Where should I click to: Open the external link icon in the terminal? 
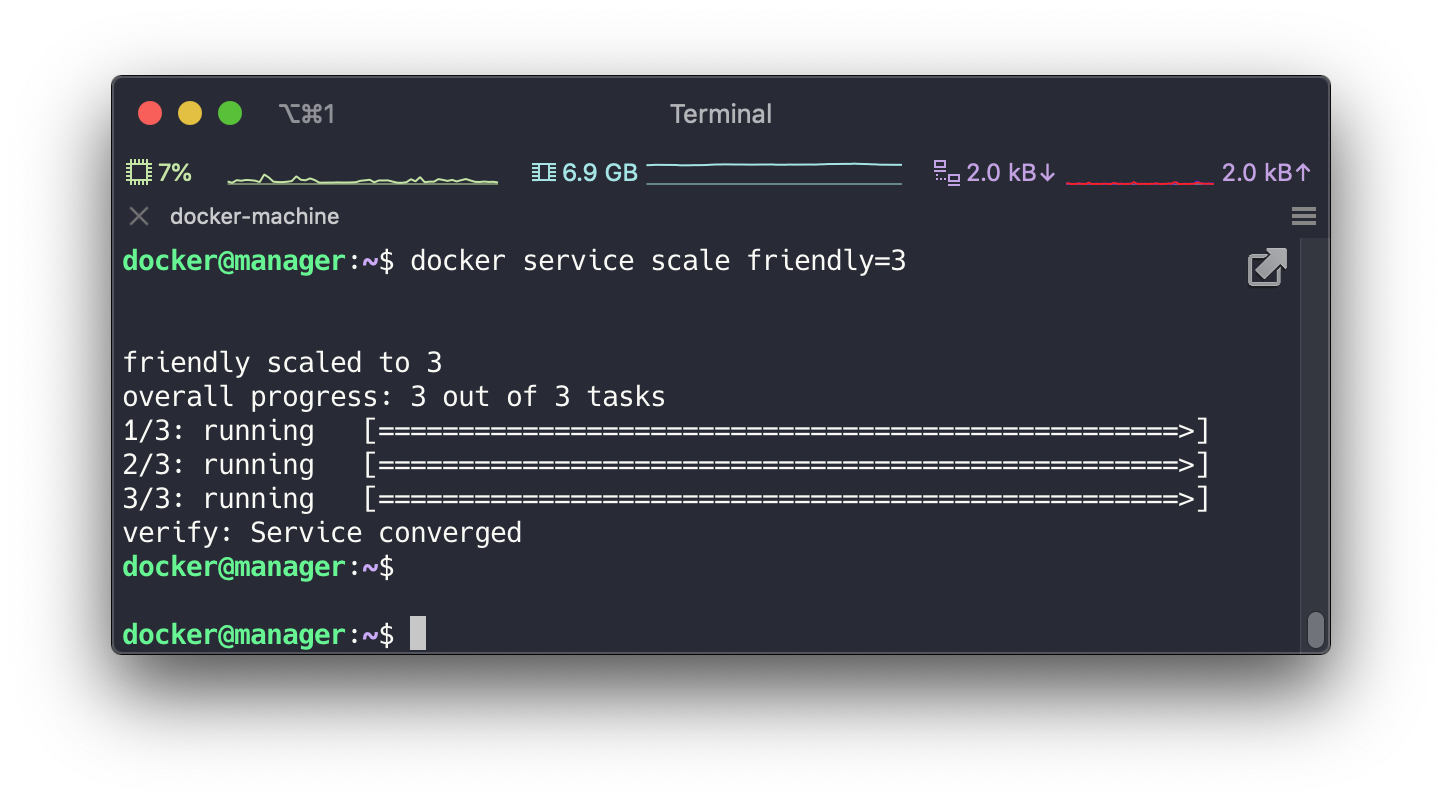pos(1267,267)
